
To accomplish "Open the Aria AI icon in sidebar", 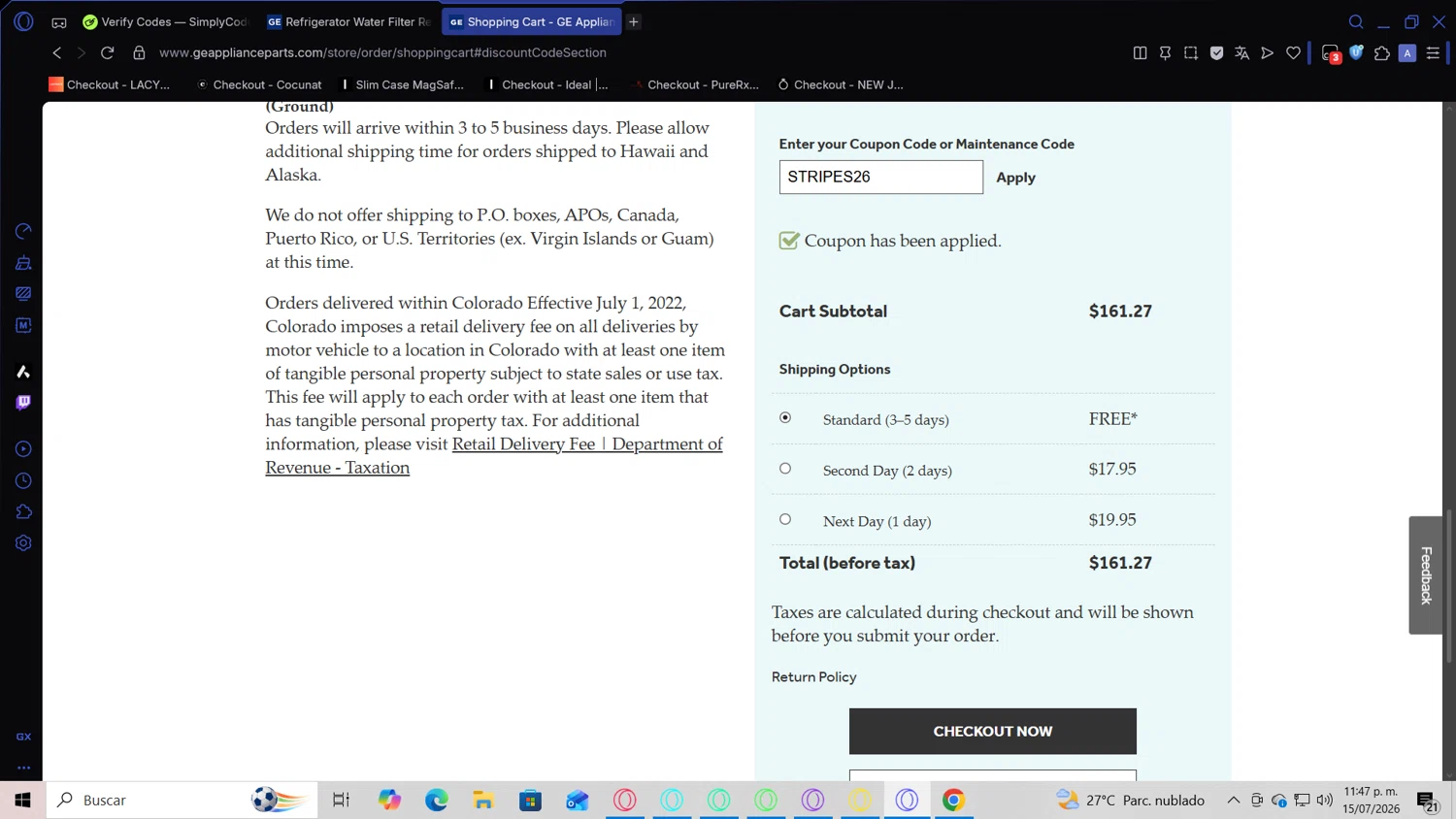I will pyautogui.click(x=23, y=372).
